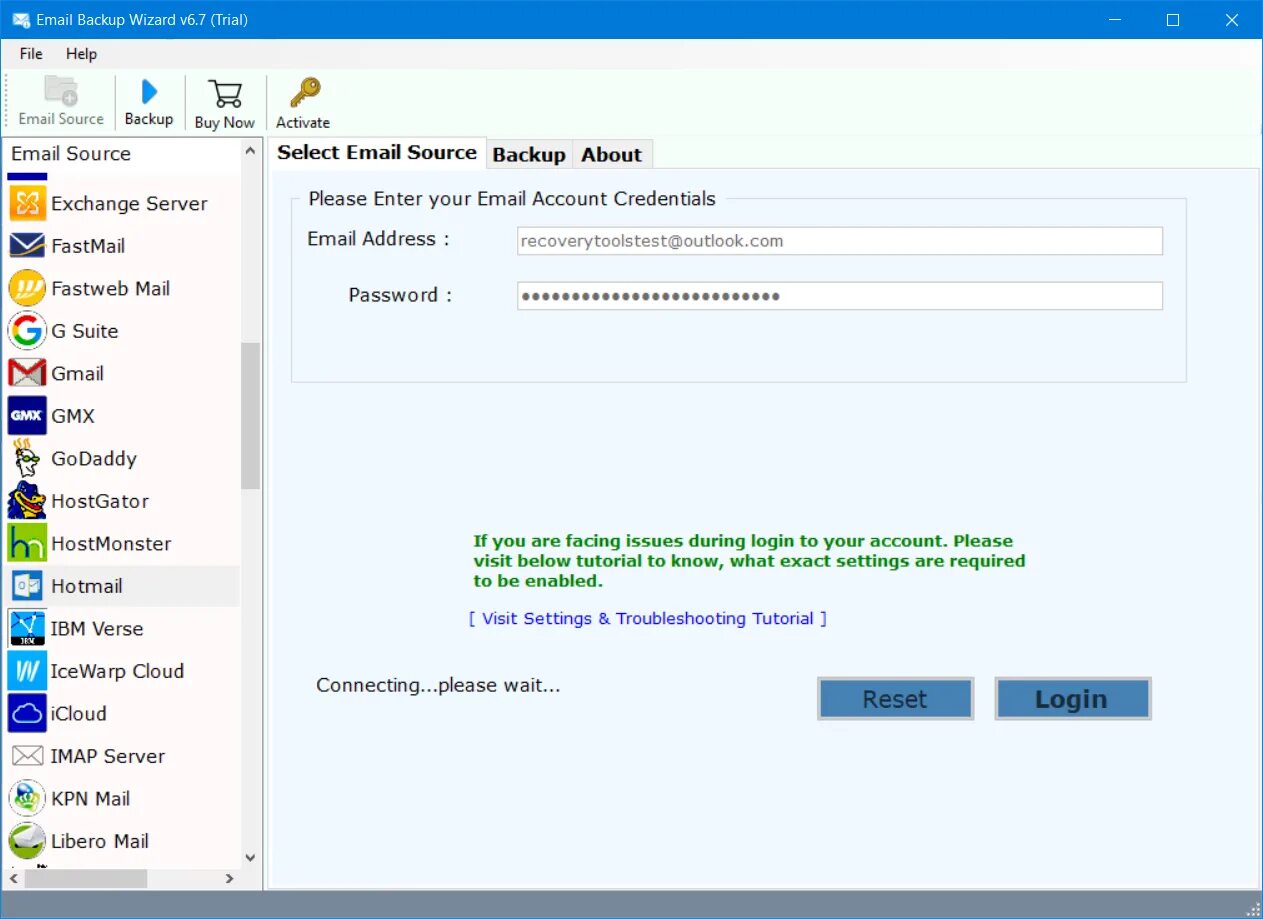Open Buy Now shopping cart icon
The width and height of the screenshot is (1263, 919).
point(225,93)
